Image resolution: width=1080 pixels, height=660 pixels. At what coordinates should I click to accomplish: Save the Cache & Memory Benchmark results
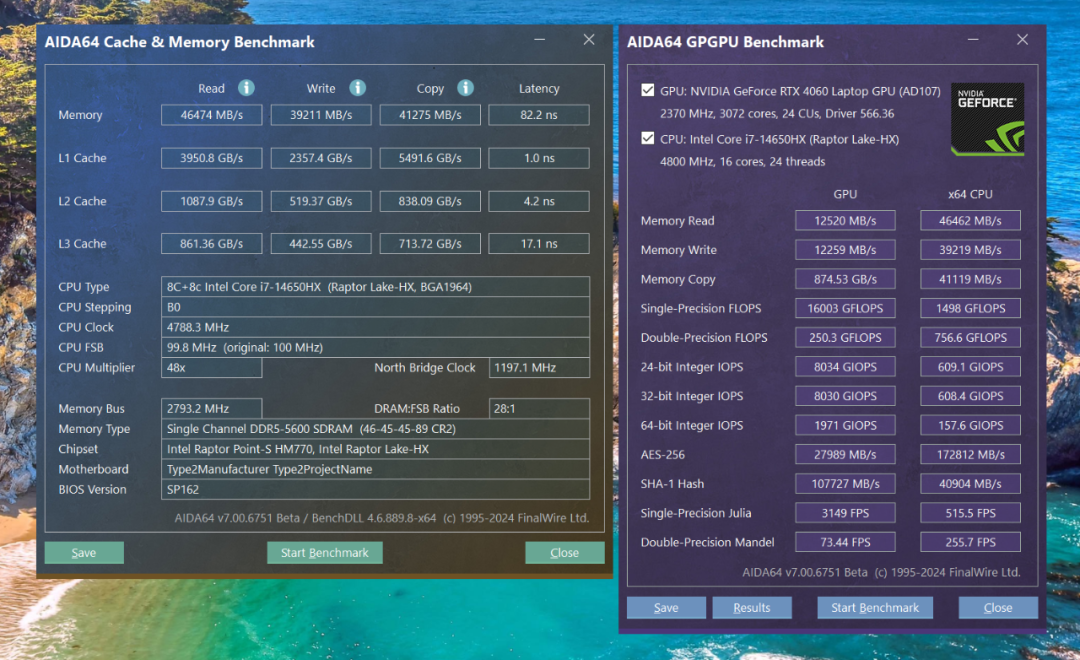(x=84, y=553)
